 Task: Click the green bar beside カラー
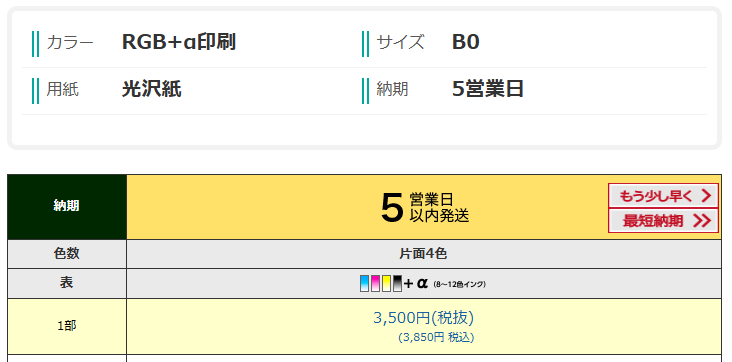pos(35,44)
